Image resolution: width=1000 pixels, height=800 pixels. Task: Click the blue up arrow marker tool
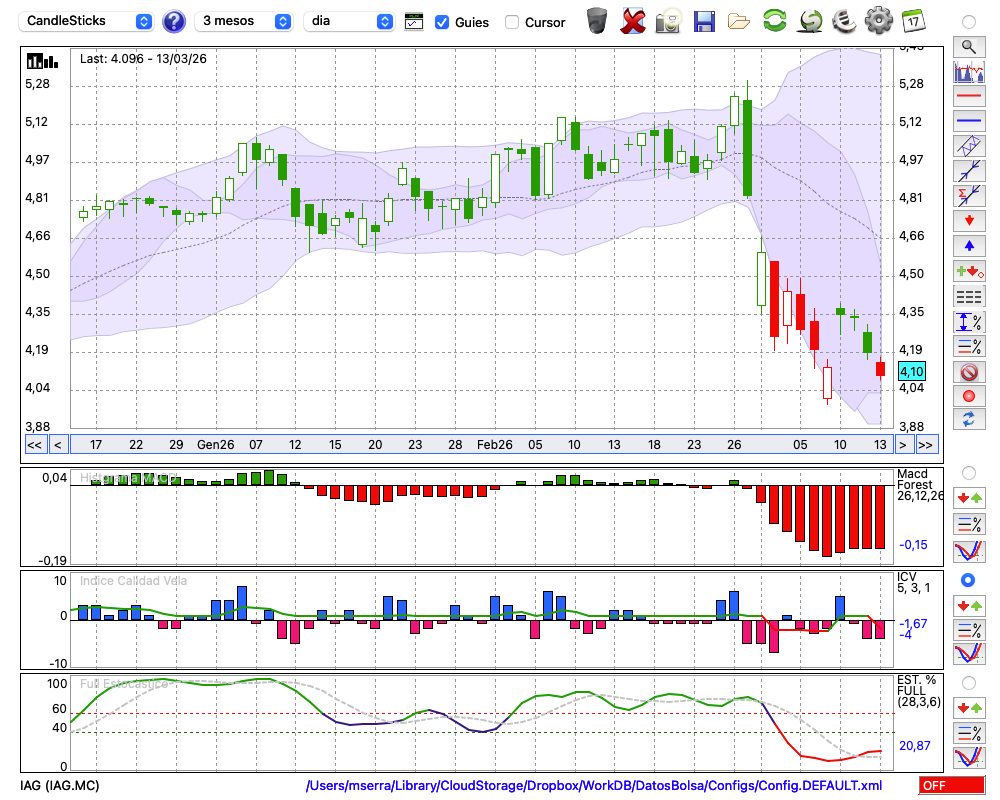pyautogui.click(x=969, y=246)
